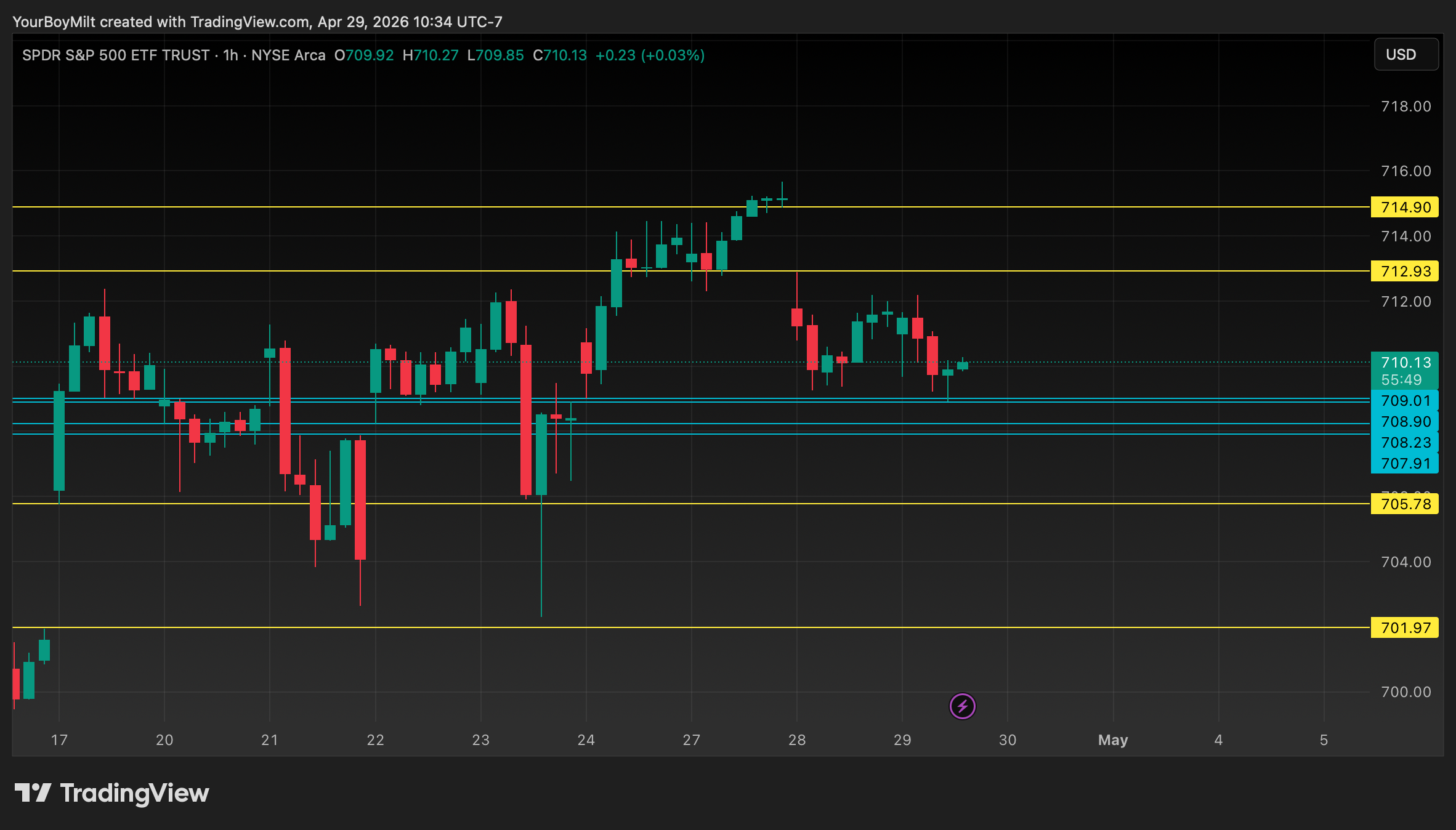Viewport: 1456px width, 830px height.
Task: Click the purple lightning bolt event icon
Action: pos(962,706)
